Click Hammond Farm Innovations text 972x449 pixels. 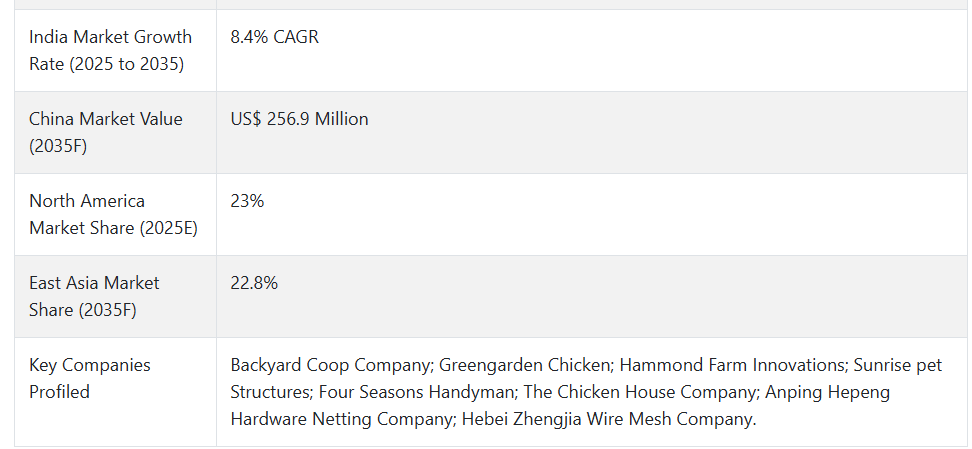[733, 365]
